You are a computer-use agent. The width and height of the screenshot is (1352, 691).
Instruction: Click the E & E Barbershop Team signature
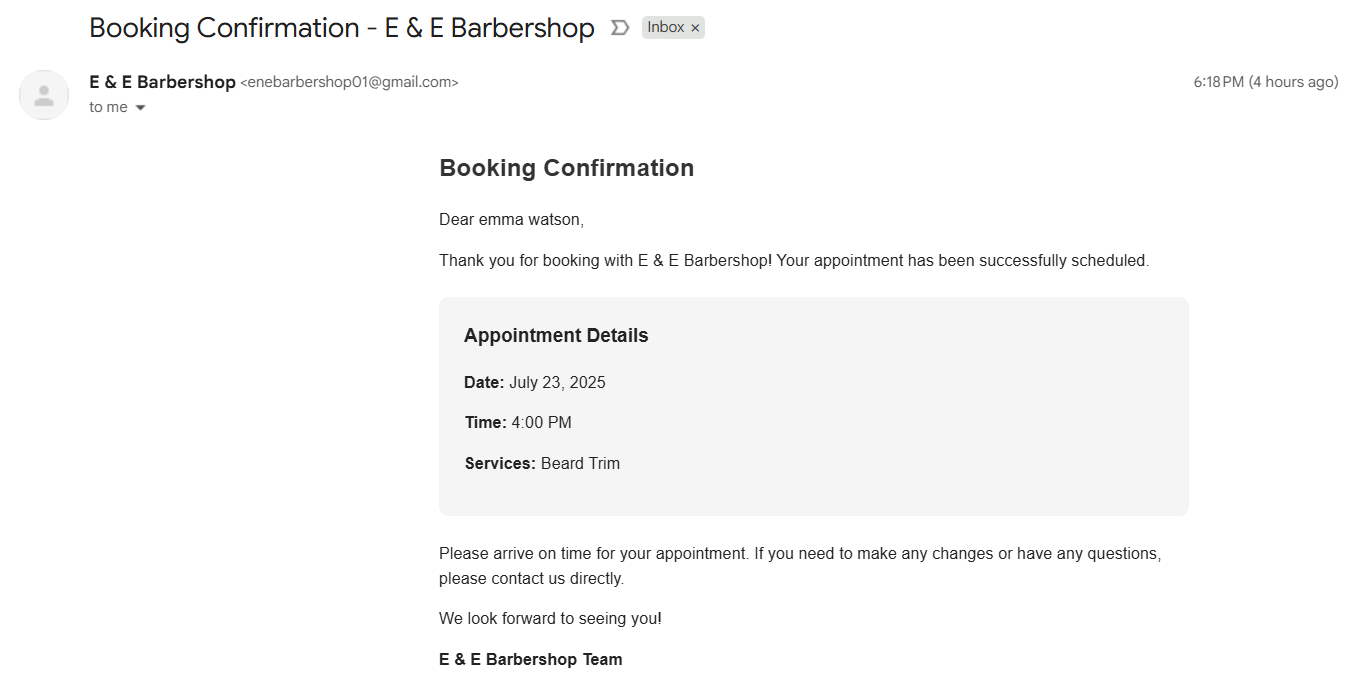click(530, 660)
